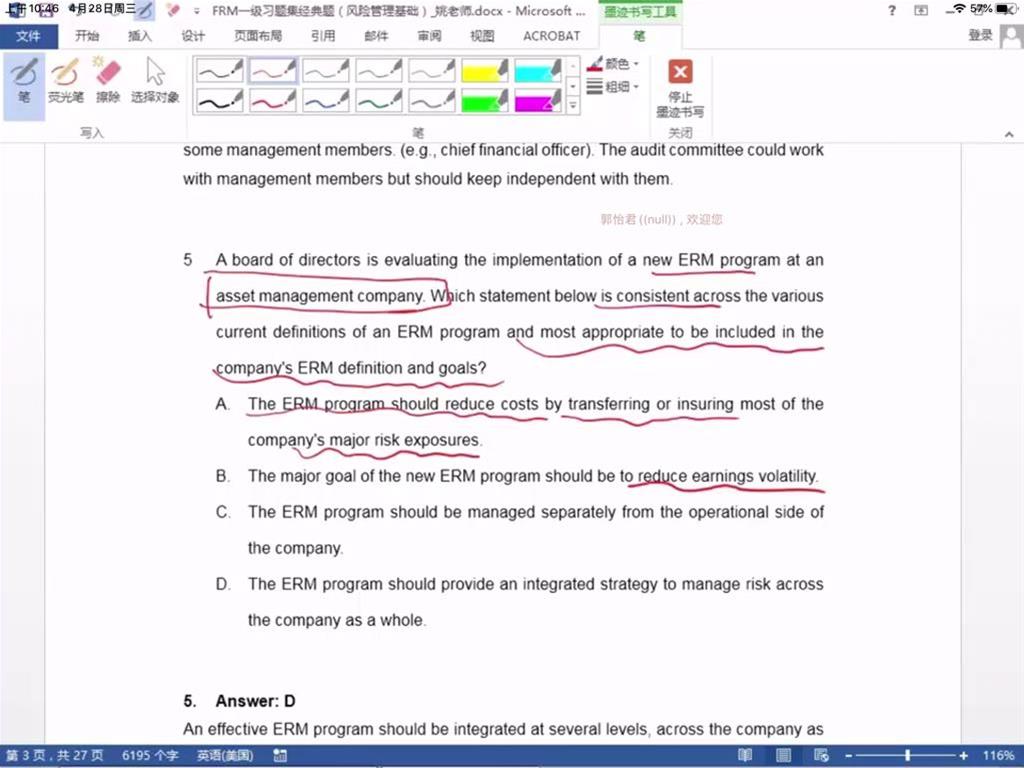
Task: Click the zoom in plus button
Action: tap(963, 756)
